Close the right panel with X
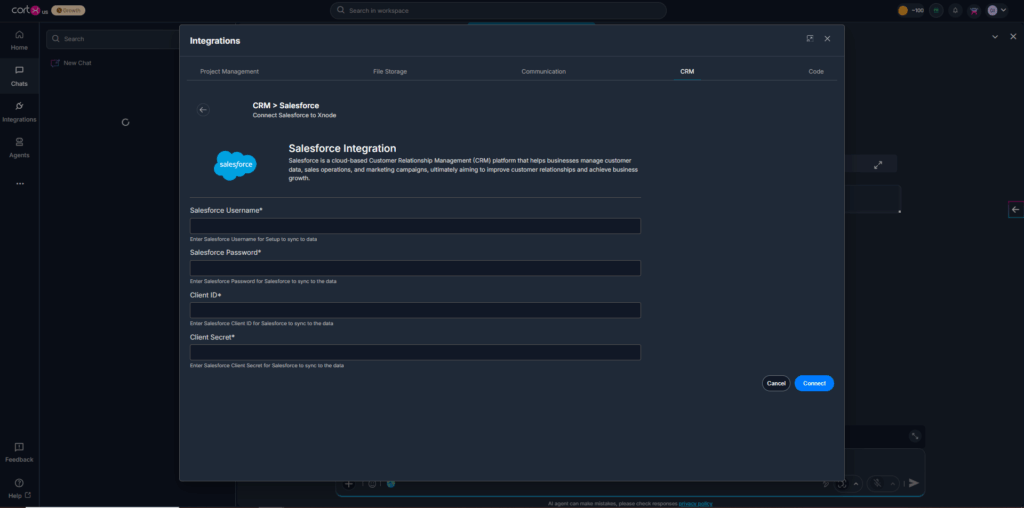 pyautogui.click(x=1014, y=37)
